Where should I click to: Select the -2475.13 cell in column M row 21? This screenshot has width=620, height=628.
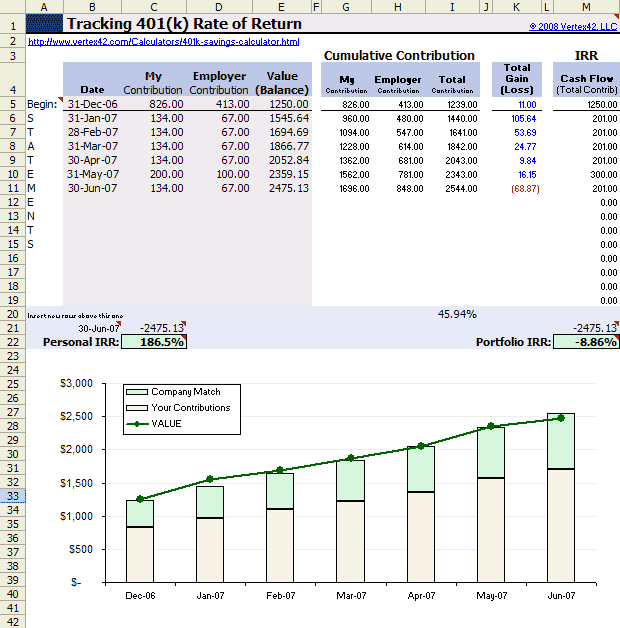tap(586, 328)
